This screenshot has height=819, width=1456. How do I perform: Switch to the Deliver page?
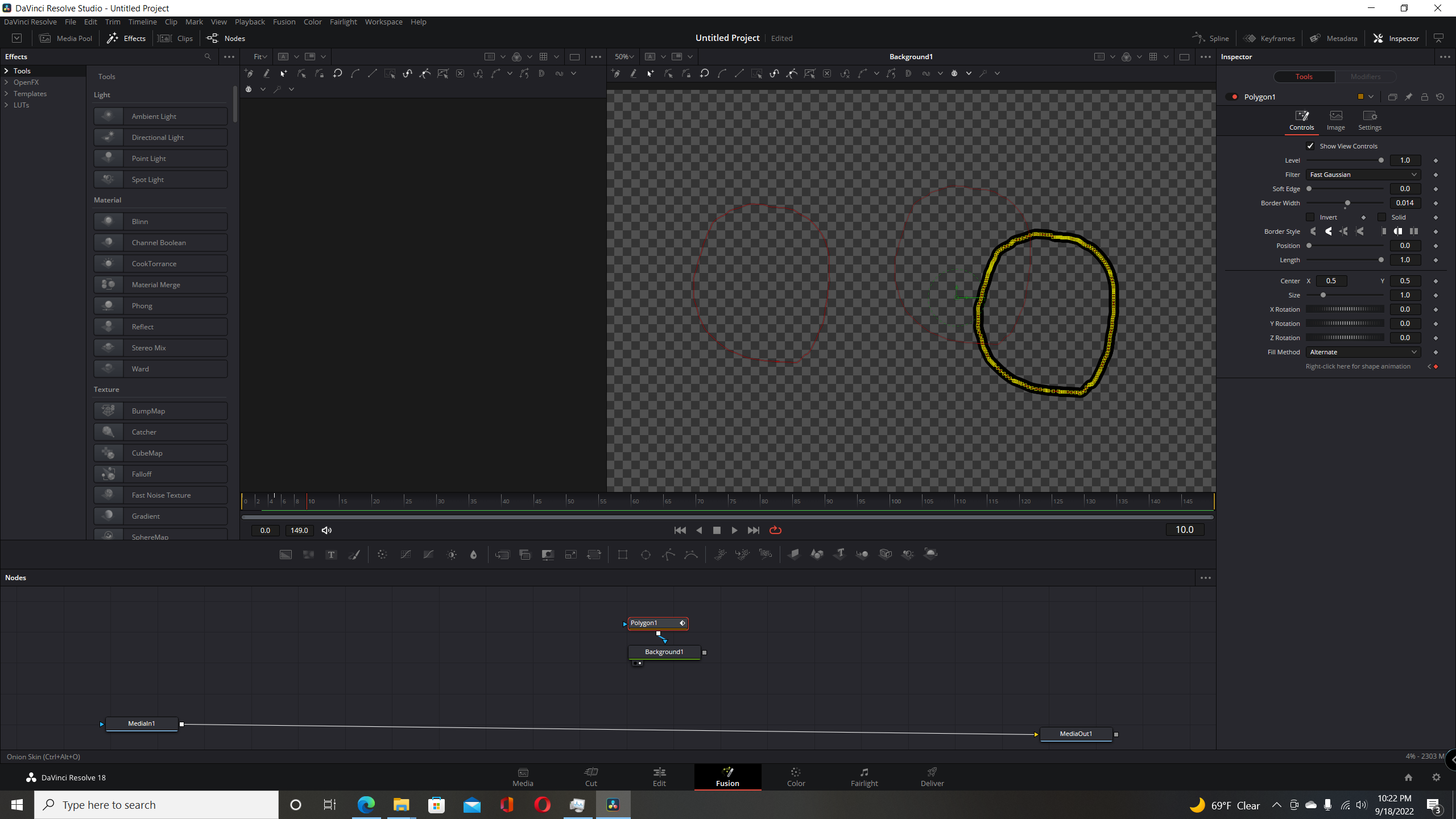(x=932, y=776)
